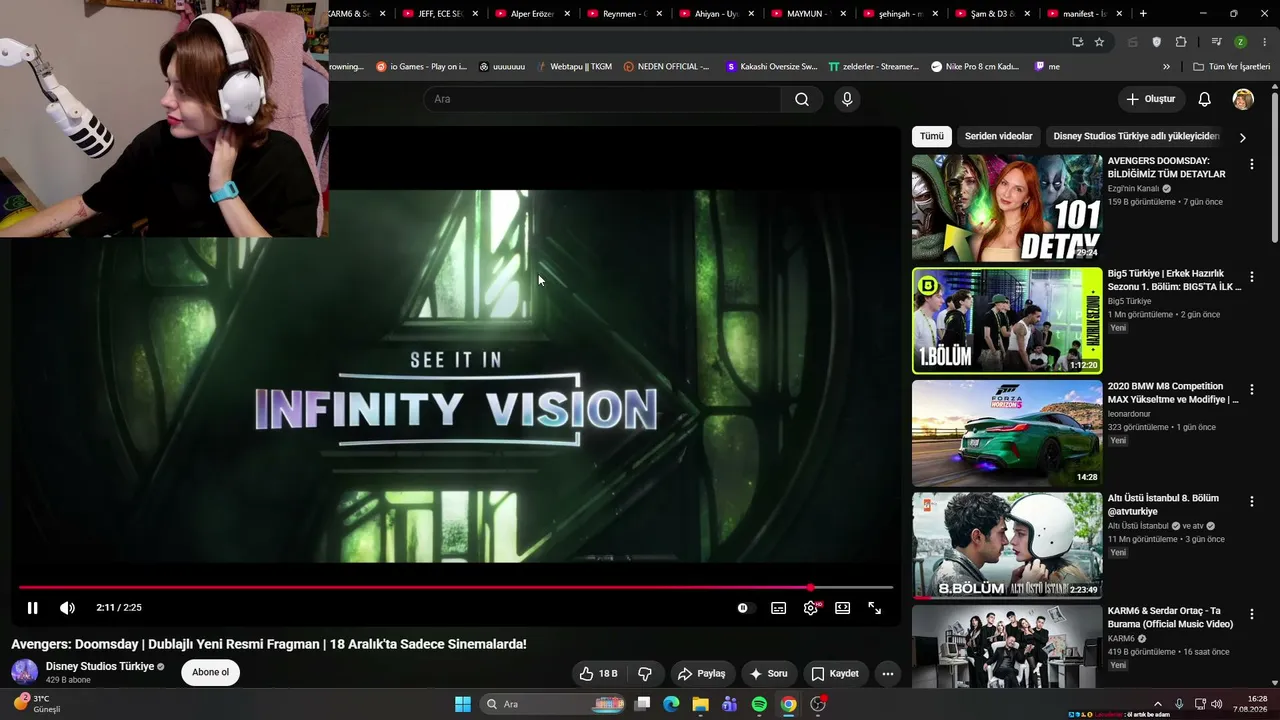Like the video with the thumbs-up button
1280x720 pixels.
(x=598, y=674)
